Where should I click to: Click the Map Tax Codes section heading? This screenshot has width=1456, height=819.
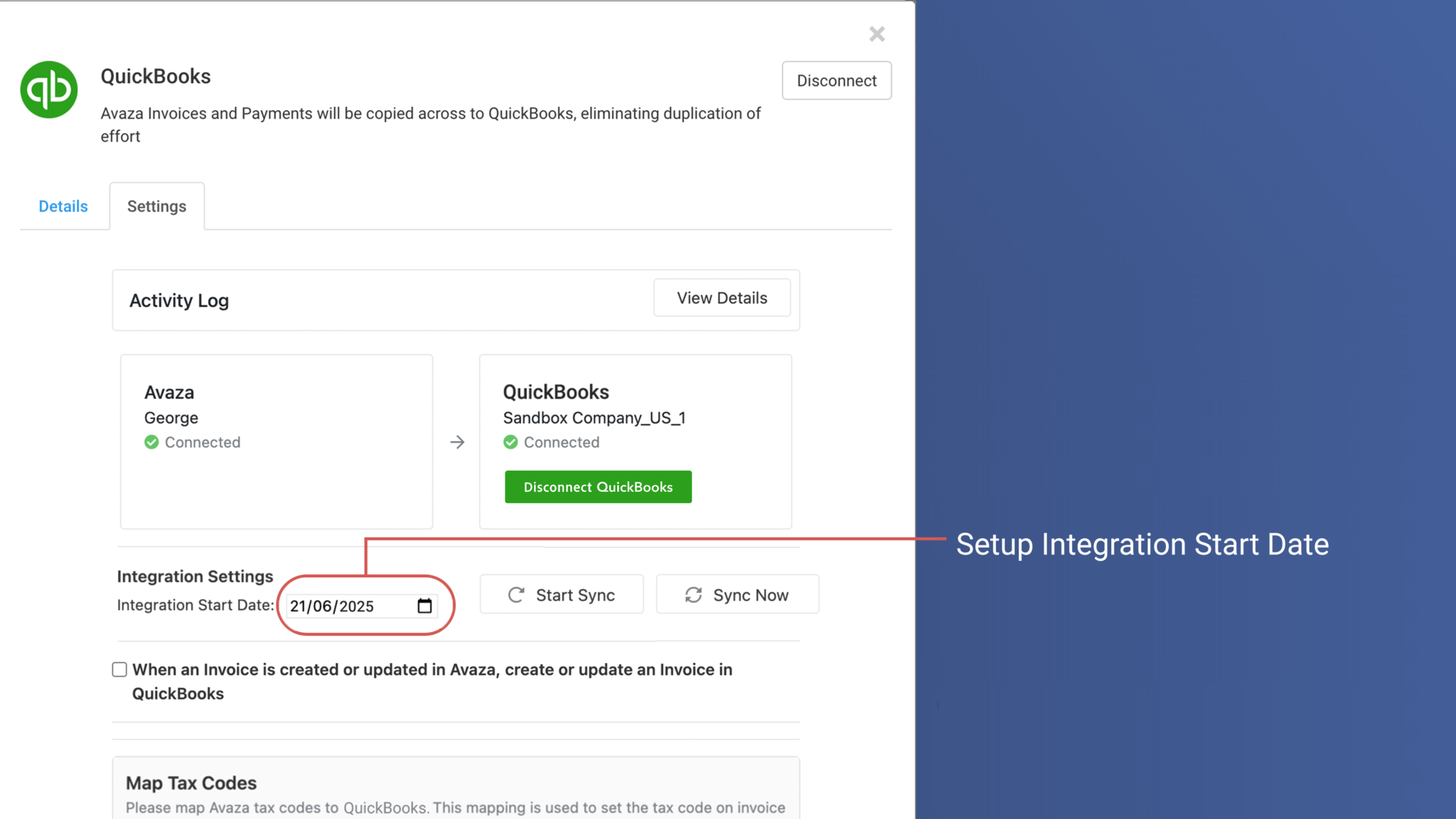point(191,783)
